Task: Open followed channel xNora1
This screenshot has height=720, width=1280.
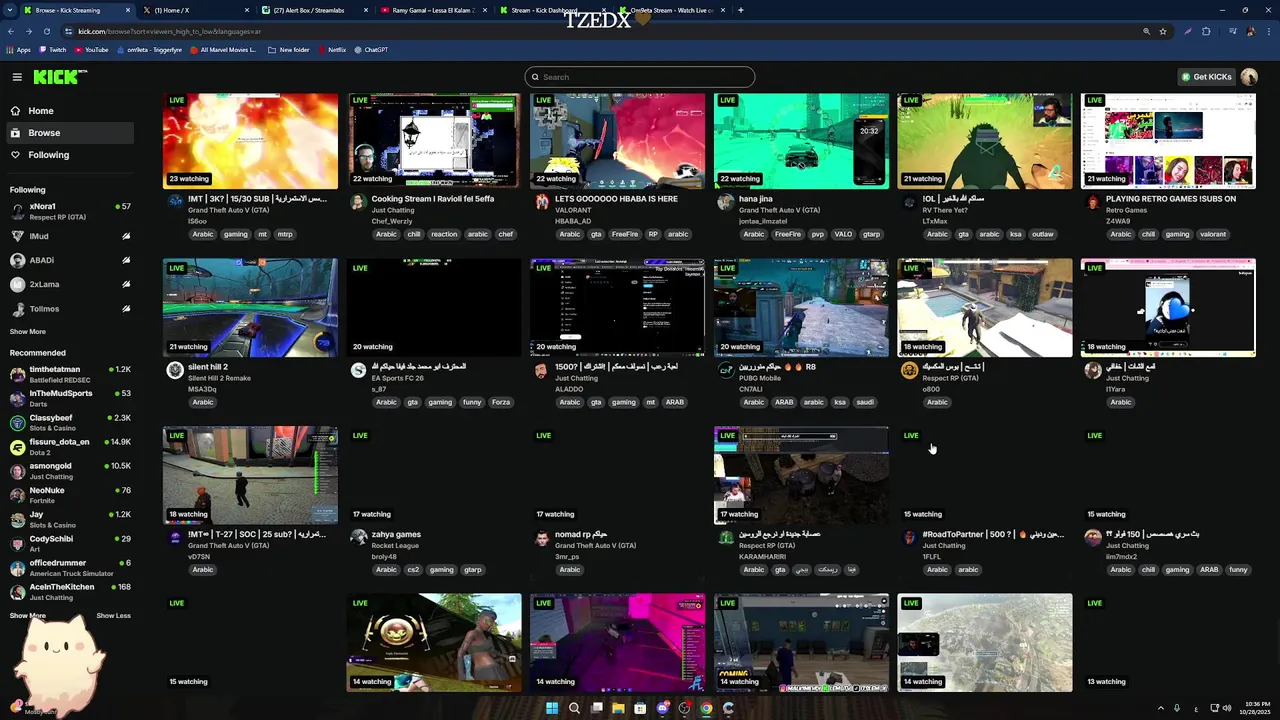Action: [x=70, y=211]
